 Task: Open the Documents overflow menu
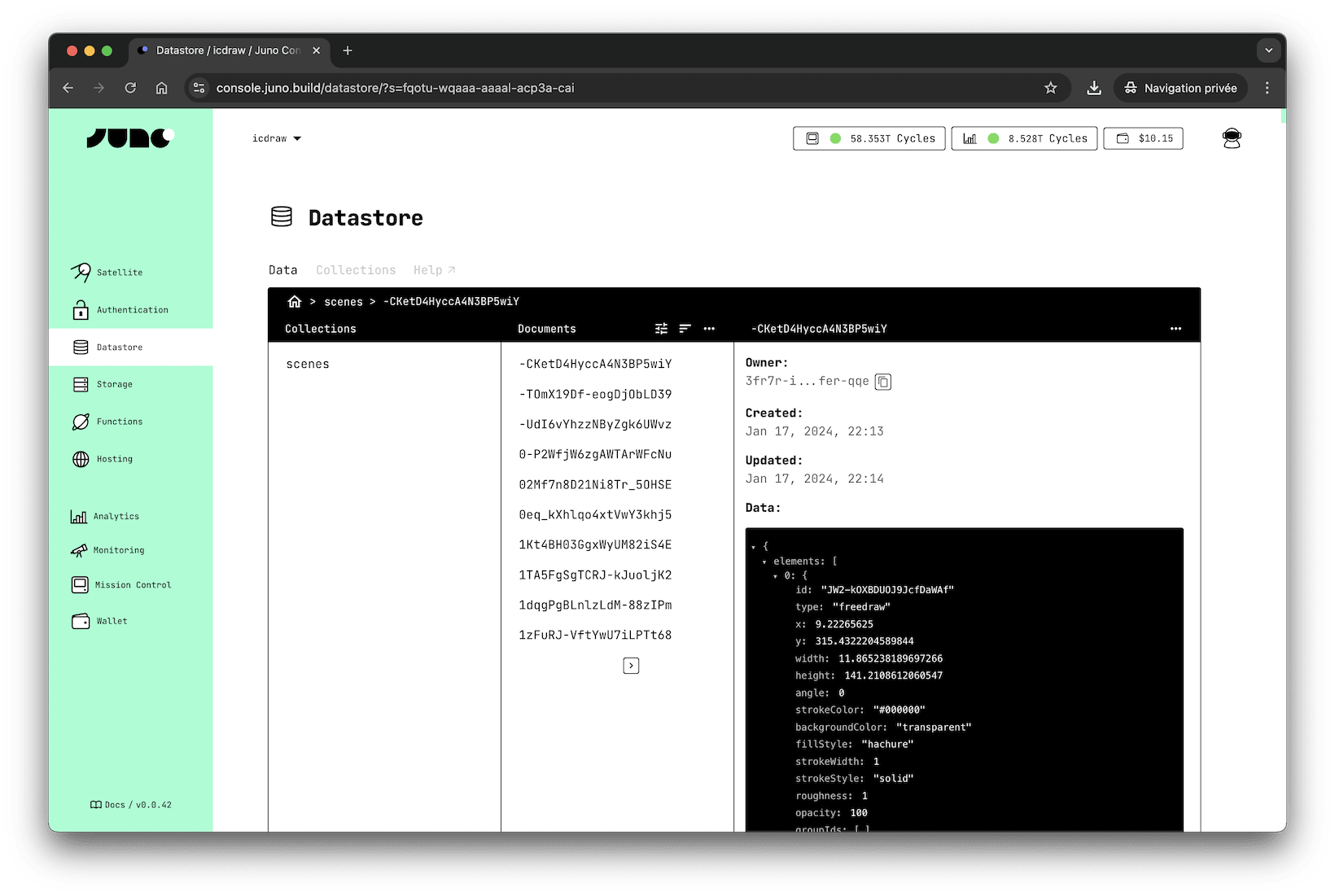(x=709, y=329)
